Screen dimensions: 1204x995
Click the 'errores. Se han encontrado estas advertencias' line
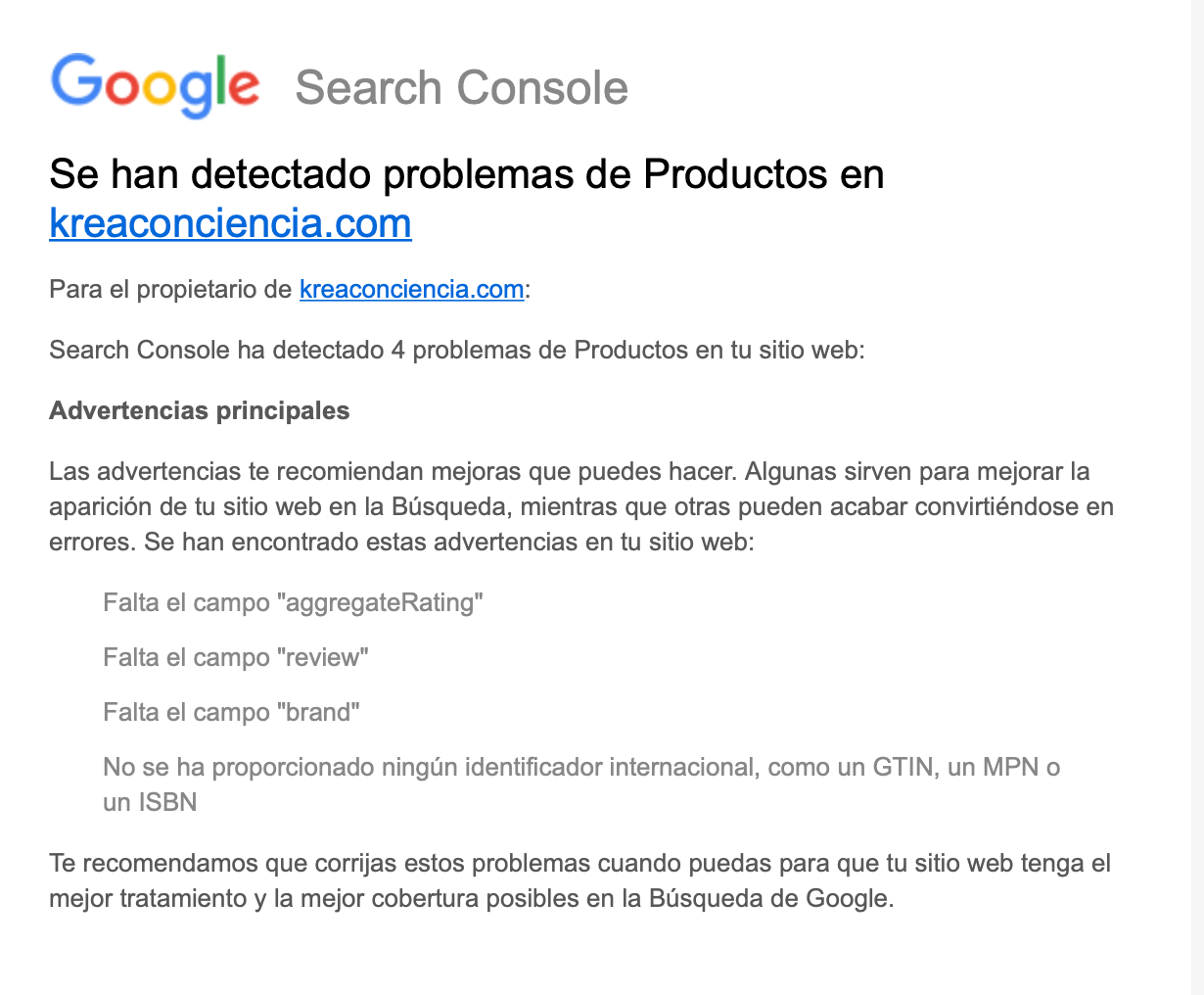[x=401, y=542]
